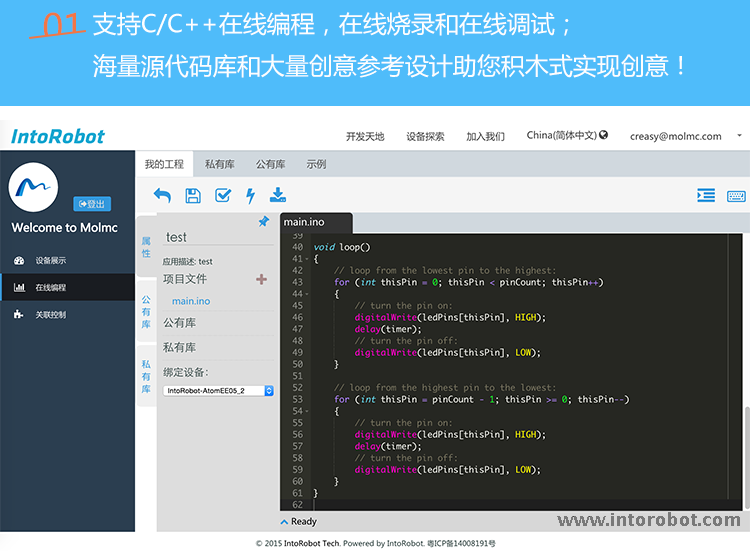Click the 'delay(timer);' code on line 47
Screen dimensions: 750x553
click(388, 329)
